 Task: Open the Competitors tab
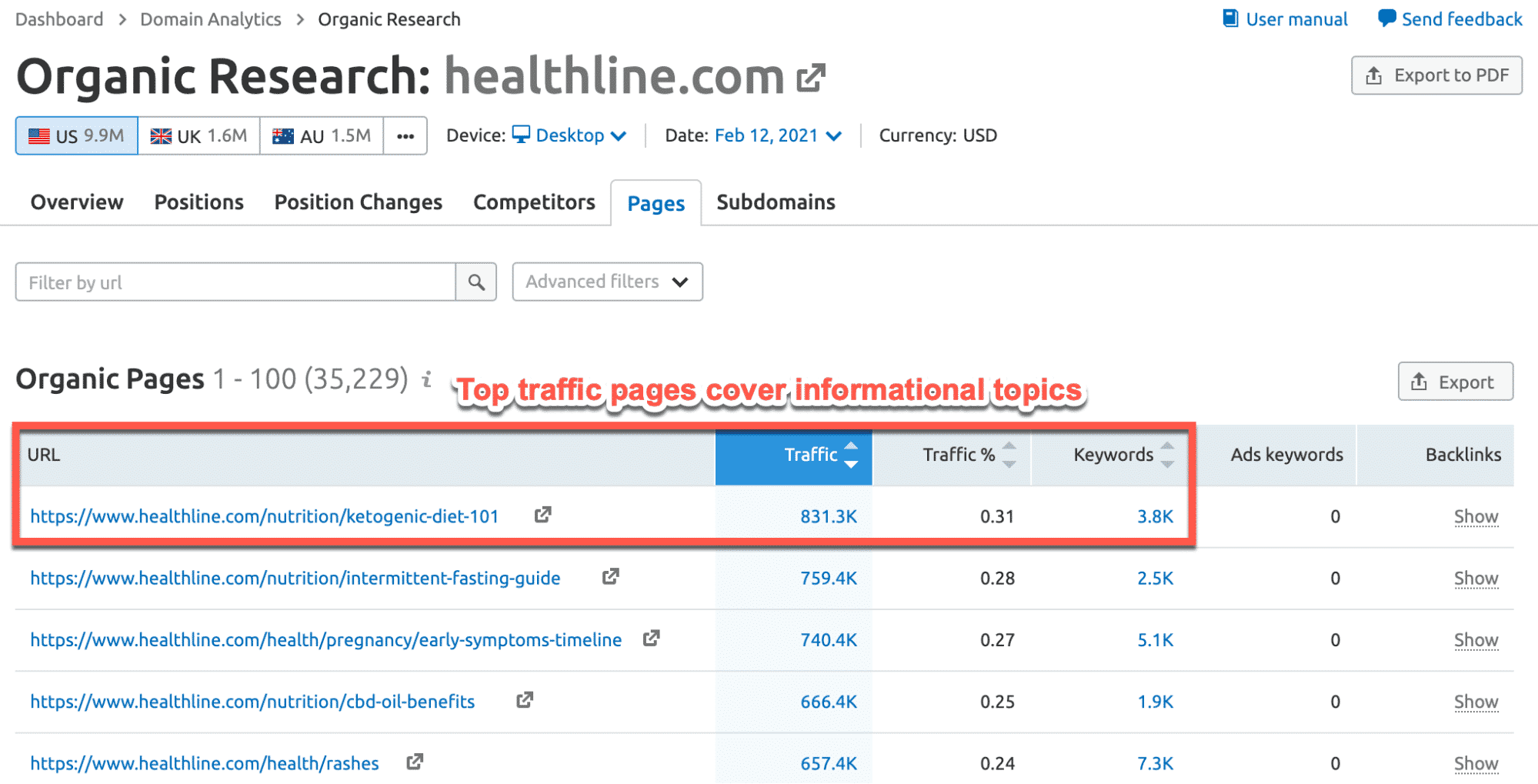534,202
